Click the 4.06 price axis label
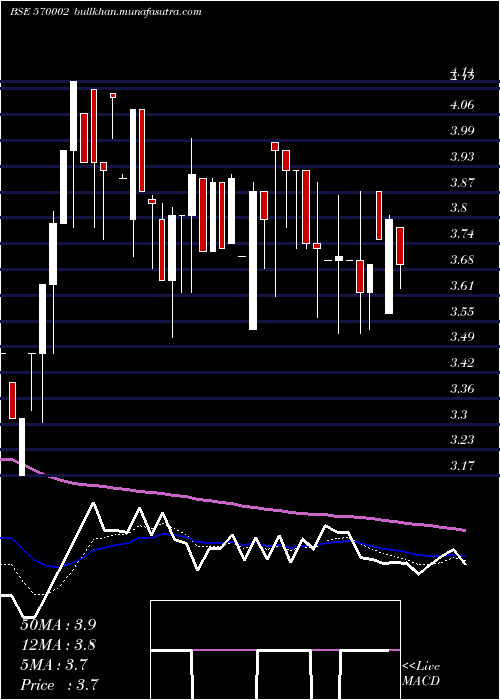 pos(462,105)
